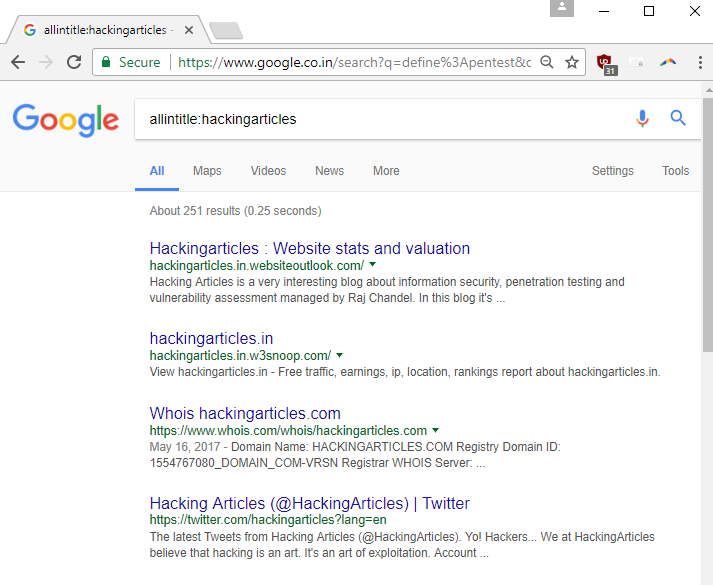Click the blue search magnifier button
The image size is (713, 585).
point(678,118)
